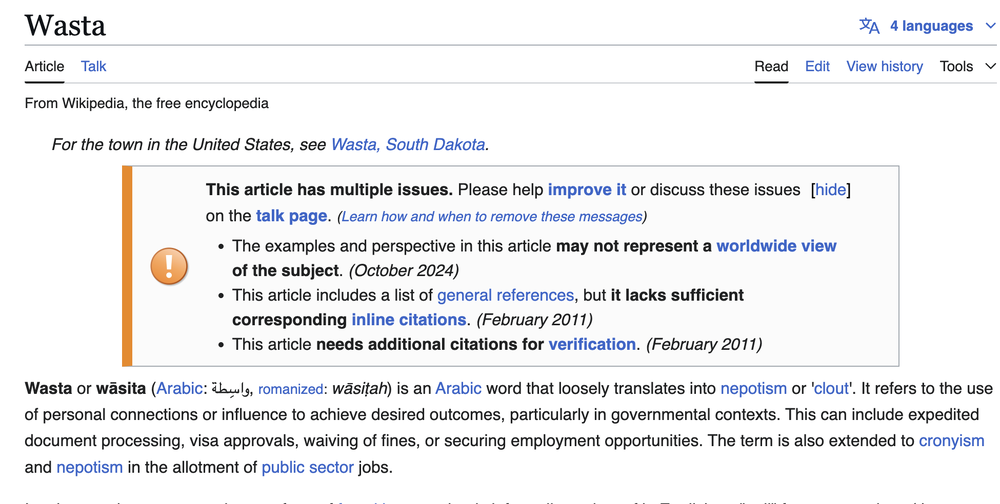Click the language translation icon
The image size is (1000, 504).
(x=869, y=26)
